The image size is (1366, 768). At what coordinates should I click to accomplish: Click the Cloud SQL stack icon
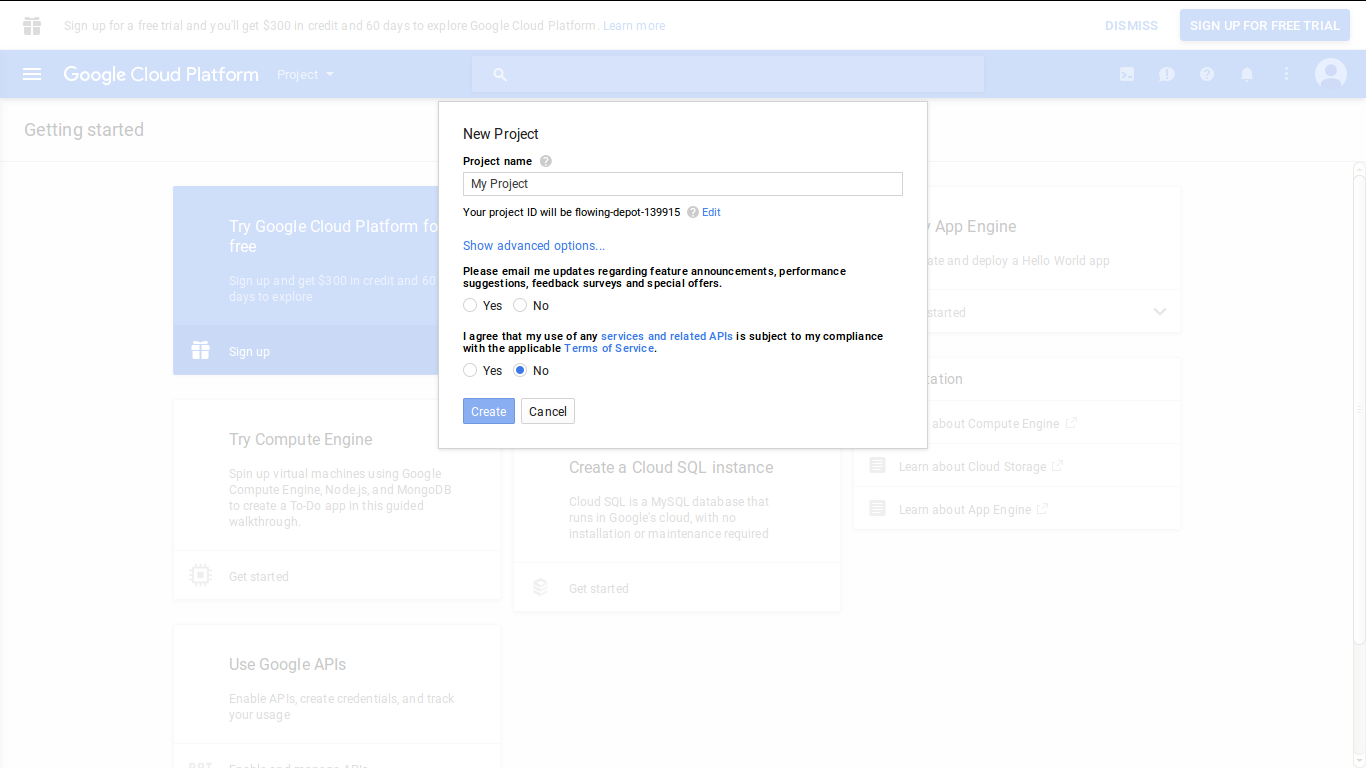click(541, 588)
